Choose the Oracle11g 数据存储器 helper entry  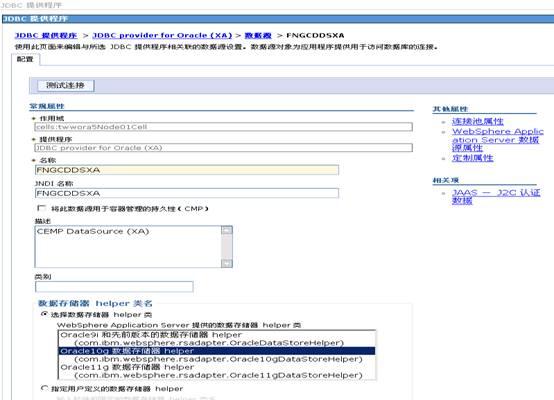coord(217,371)
